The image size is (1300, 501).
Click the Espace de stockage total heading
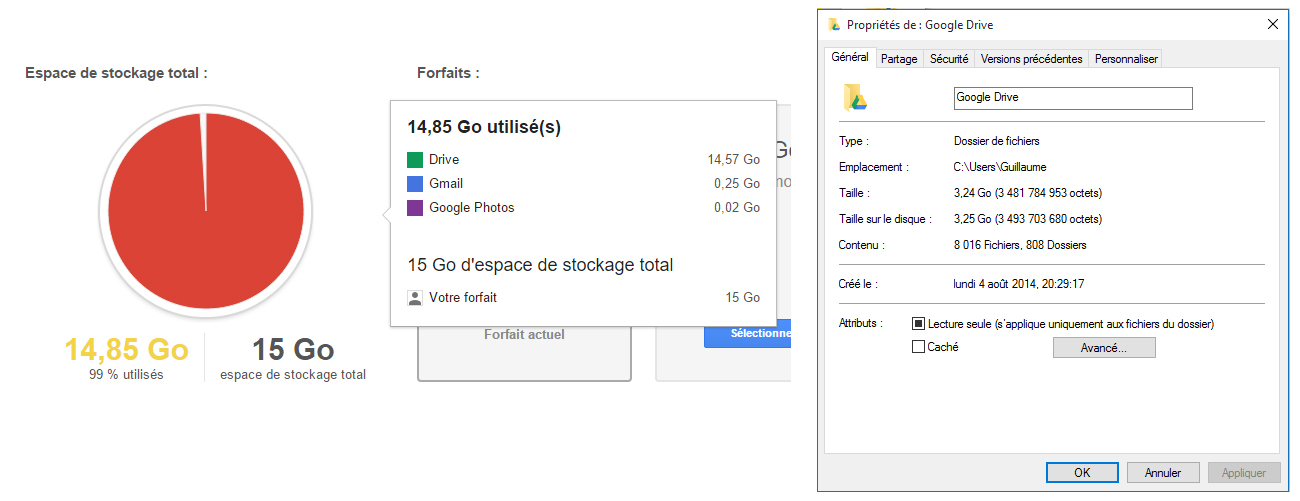click(x=116, y=73)
